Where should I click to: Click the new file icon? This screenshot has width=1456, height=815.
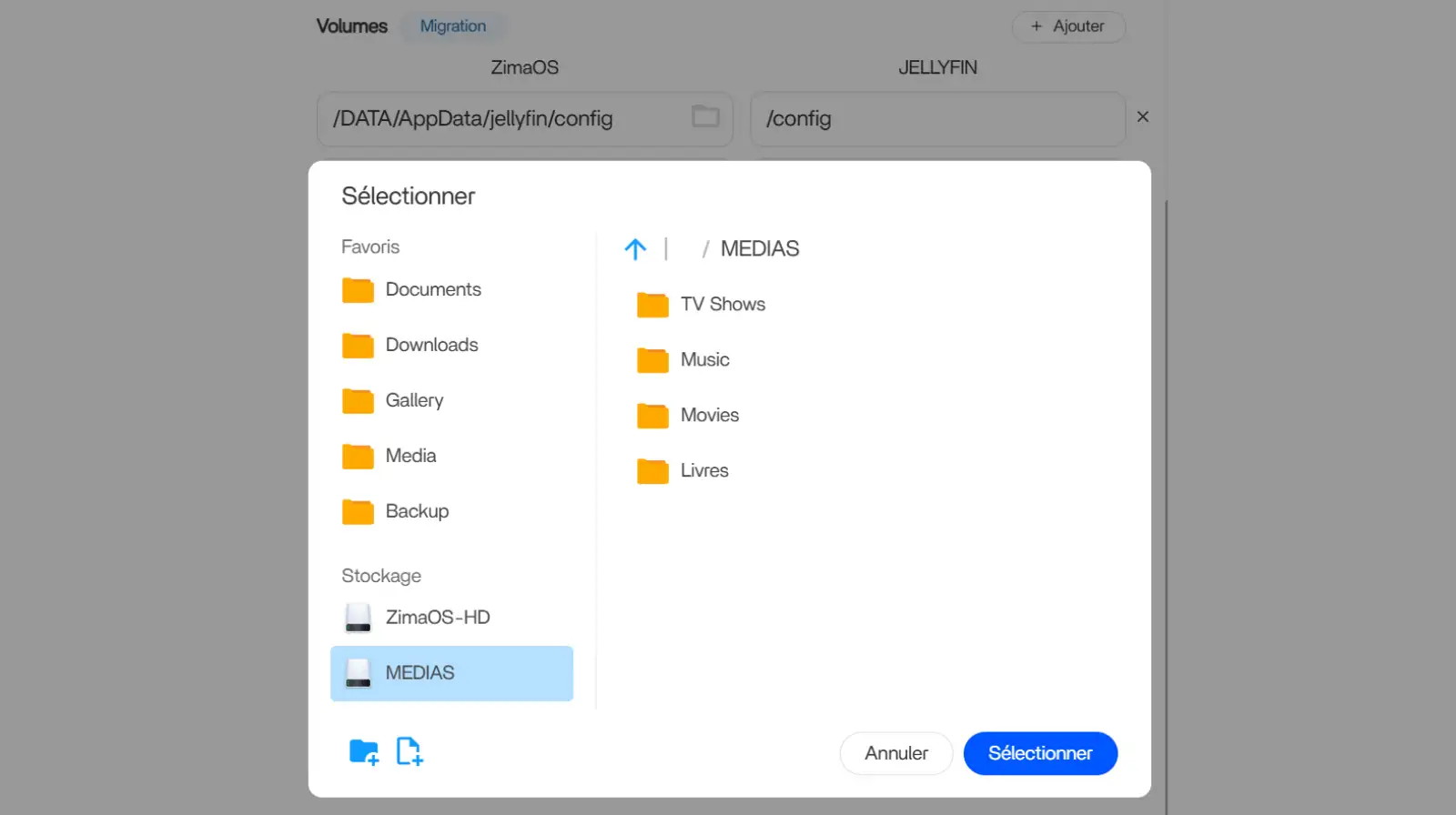409,752
